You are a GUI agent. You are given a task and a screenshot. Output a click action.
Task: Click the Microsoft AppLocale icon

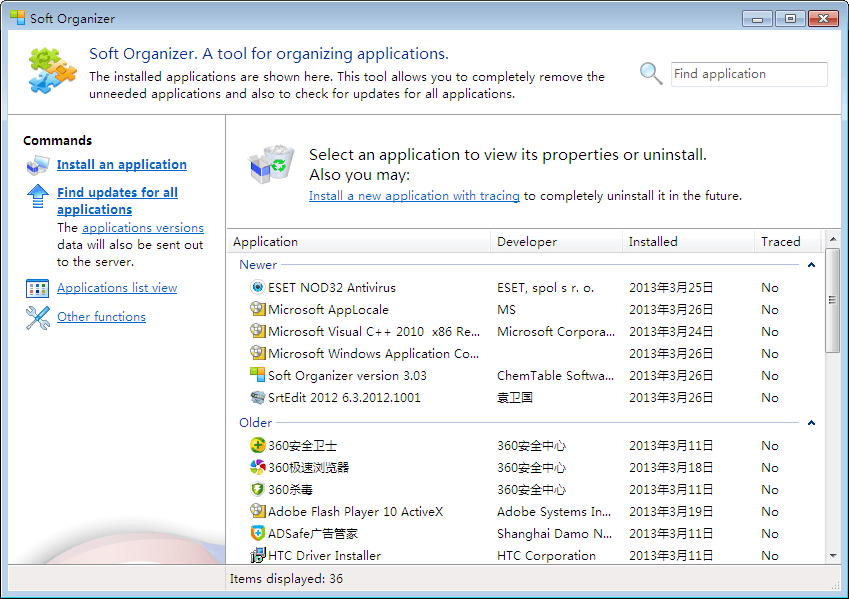pyautogui.click(x=257, y=309)
